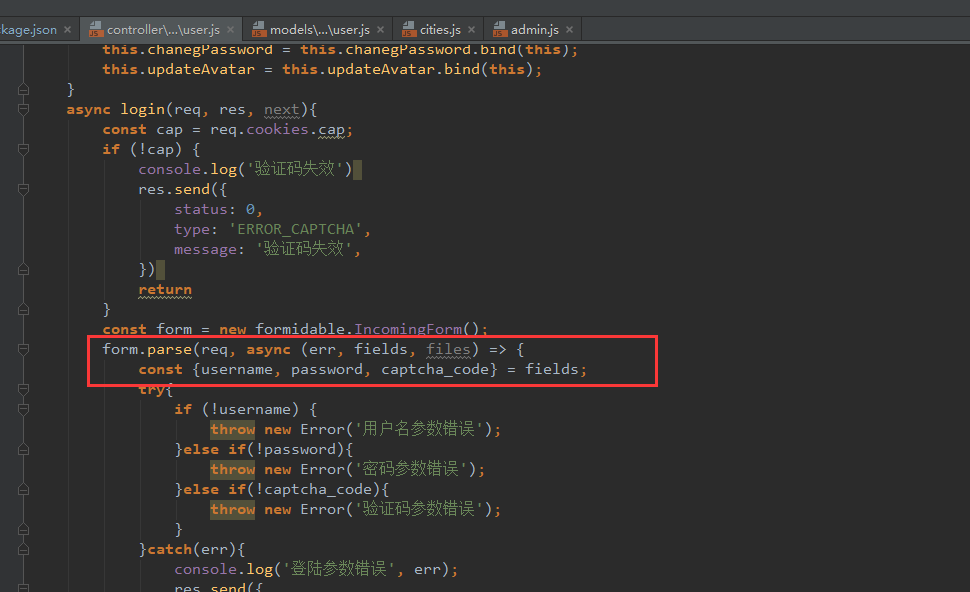Open the cities.js tab
The height and width of the screenshot is (592, 970).
coord(440,30)
